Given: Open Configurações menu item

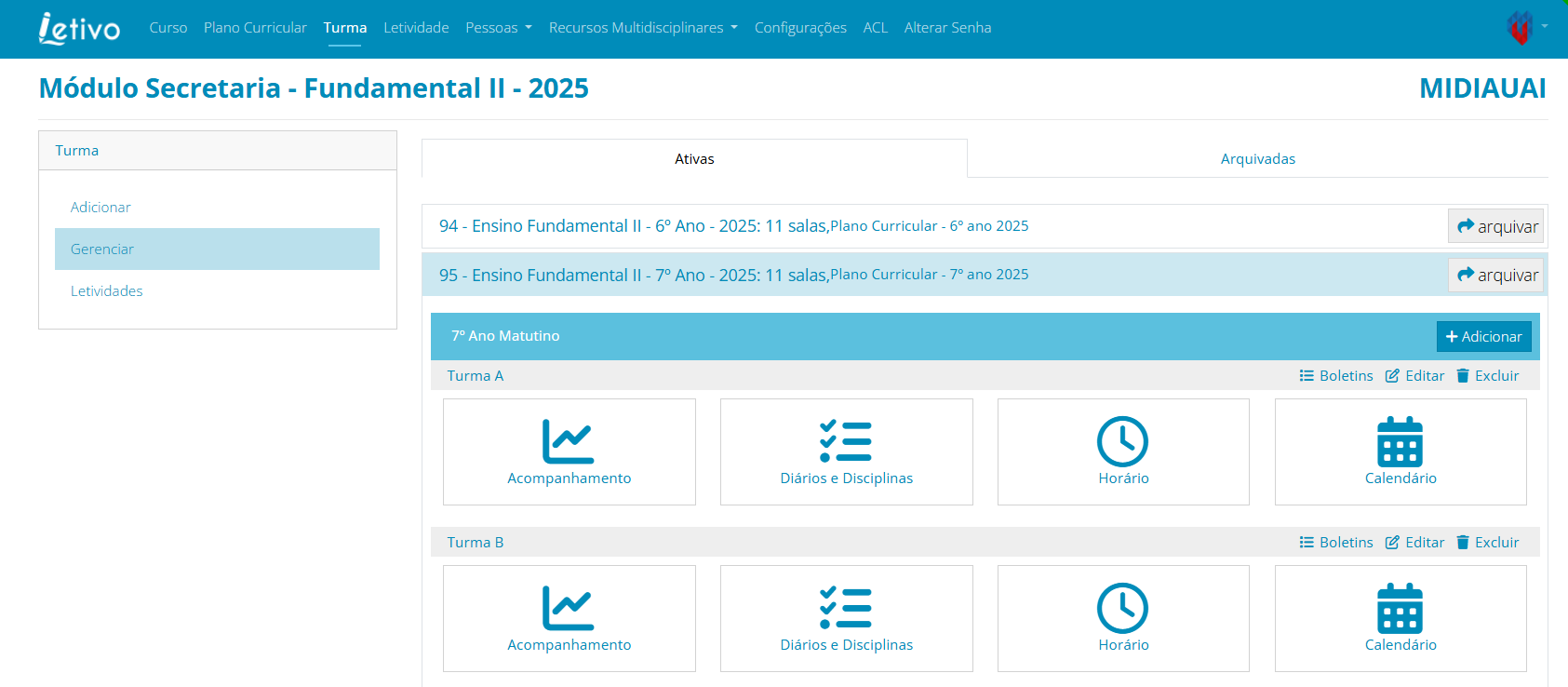Looking at the screenshot, I should (x=800, y=28).
